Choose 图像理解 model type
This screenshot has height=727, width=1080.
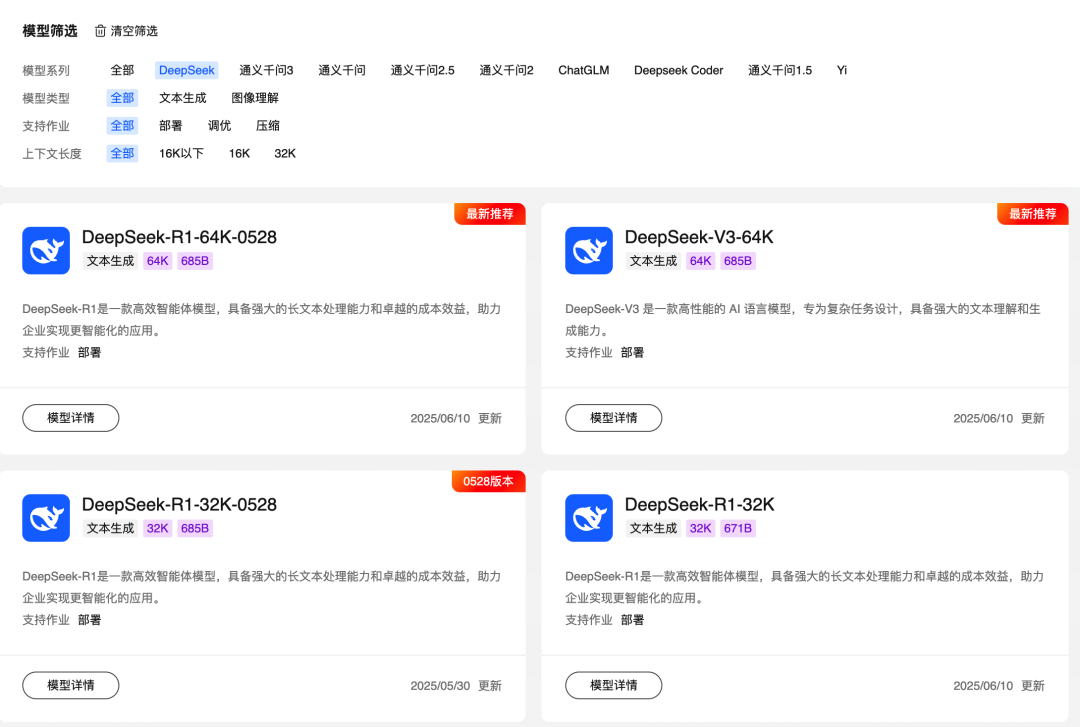pyautogui.click(x=255, y=98)
